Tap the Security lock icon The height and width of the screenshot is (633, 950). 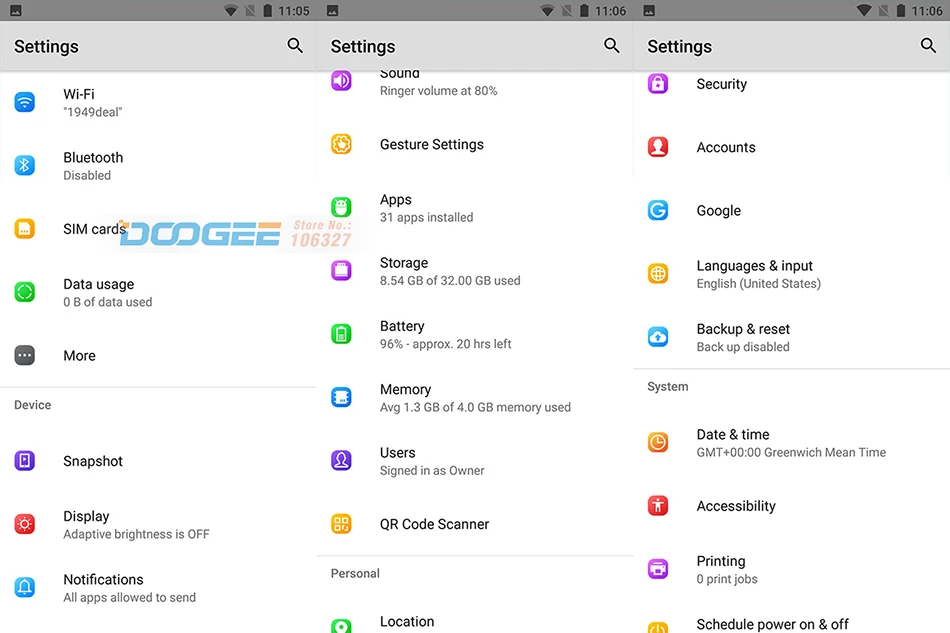tap(658, 83)
